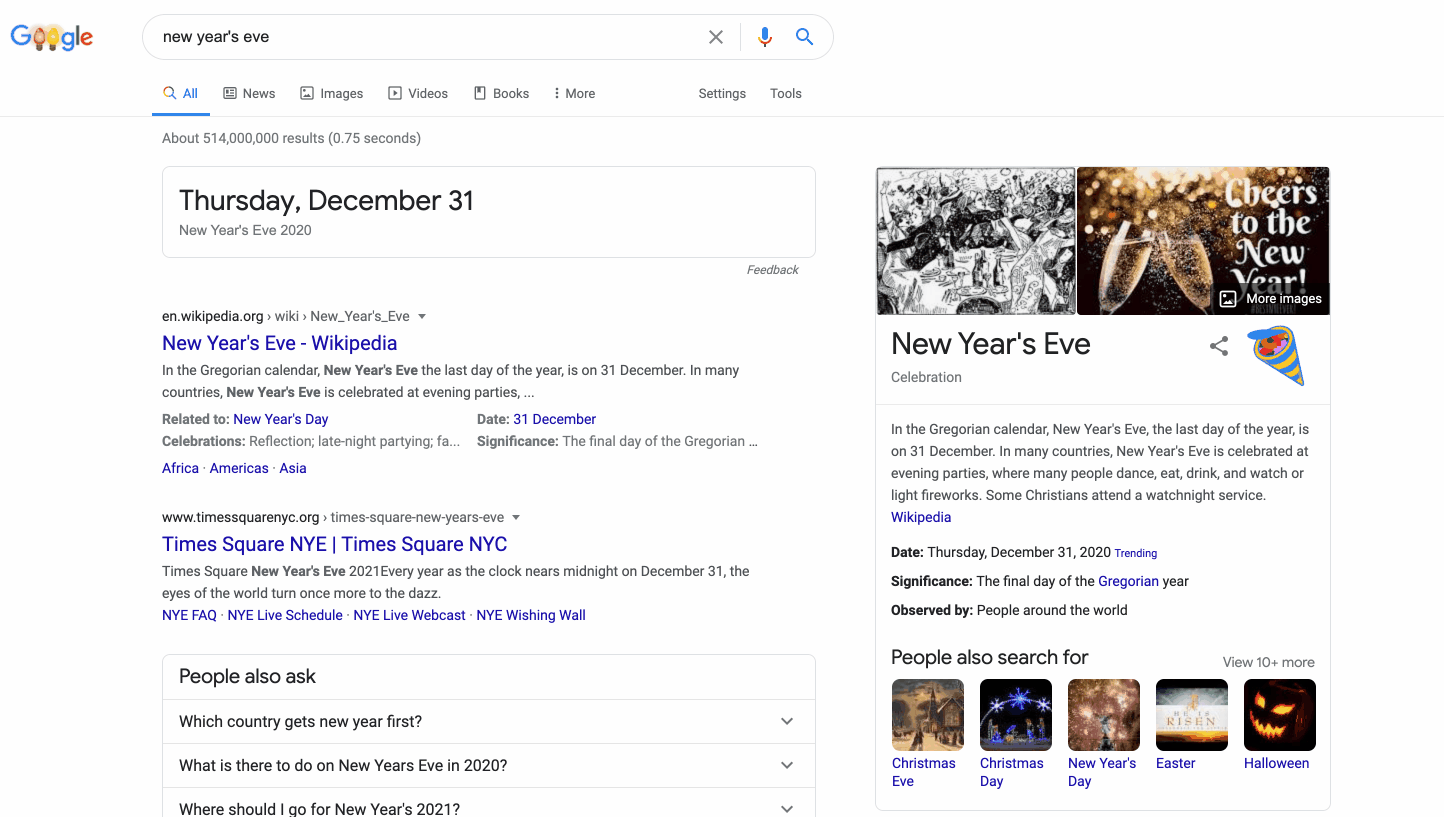The height and width of the screenshot is (817, 1444).
Task: Open the Africa sitelink
Action: [180, 468]
